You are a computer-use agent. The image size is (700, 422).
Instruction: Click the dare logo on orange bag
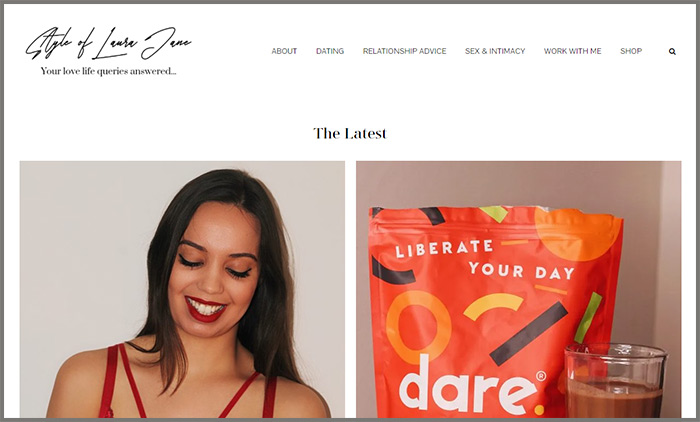click(471, 385)
